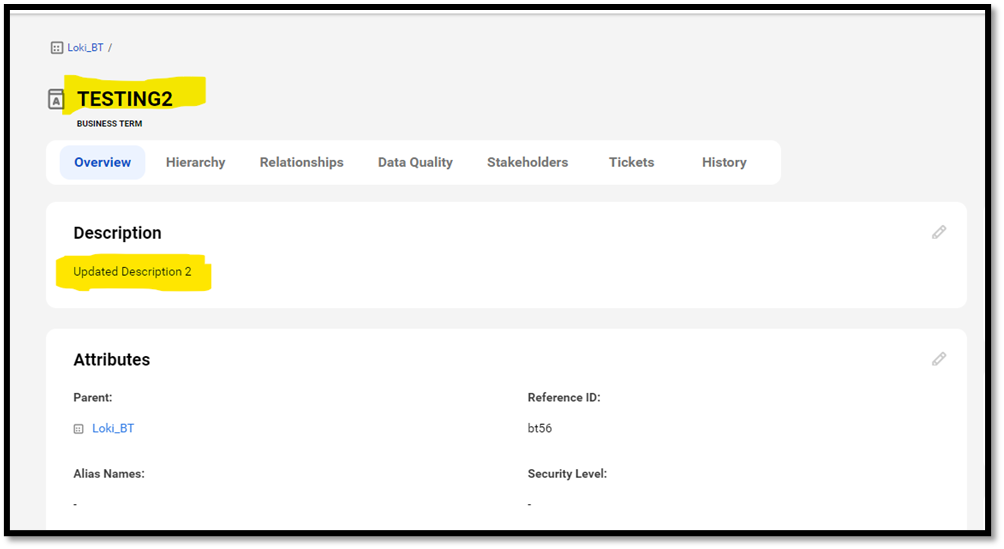This screenshot has width=1004, height=549.
Task: Click the small icon beside the Parent Loki_BT link
Action: [x=78, y=429]
